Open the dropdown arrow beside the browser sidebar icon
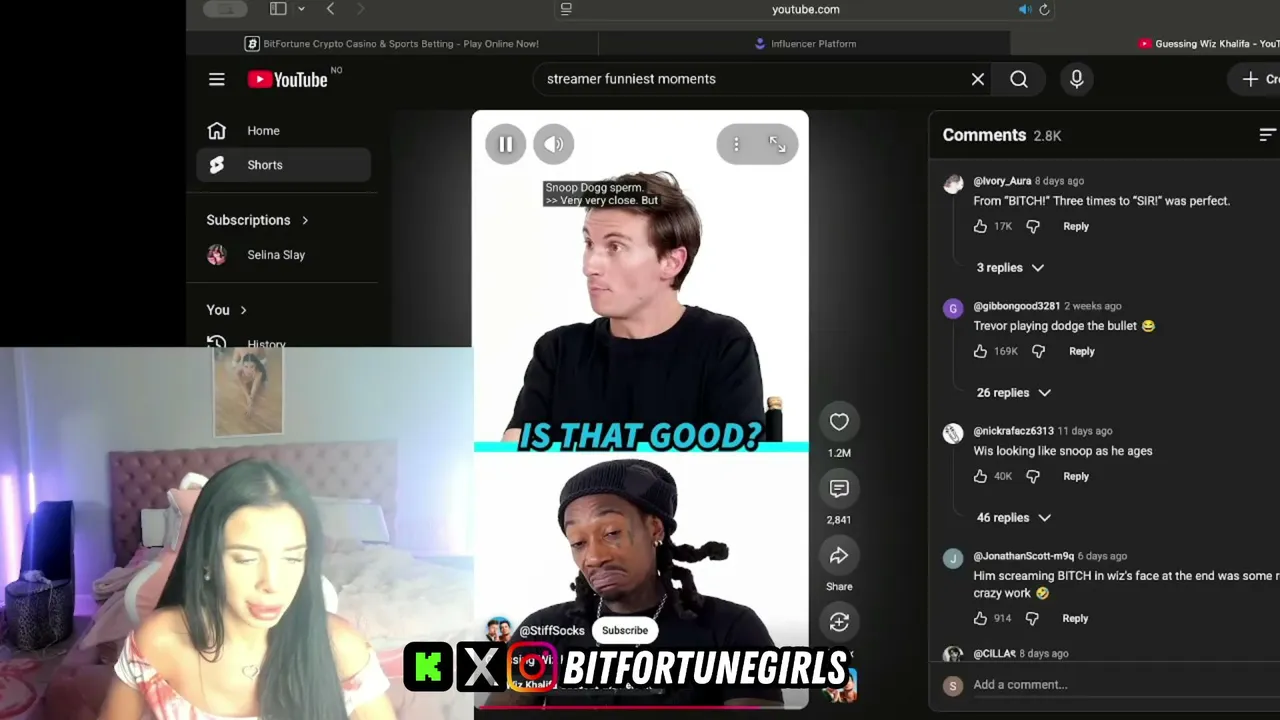 [301, 9]
